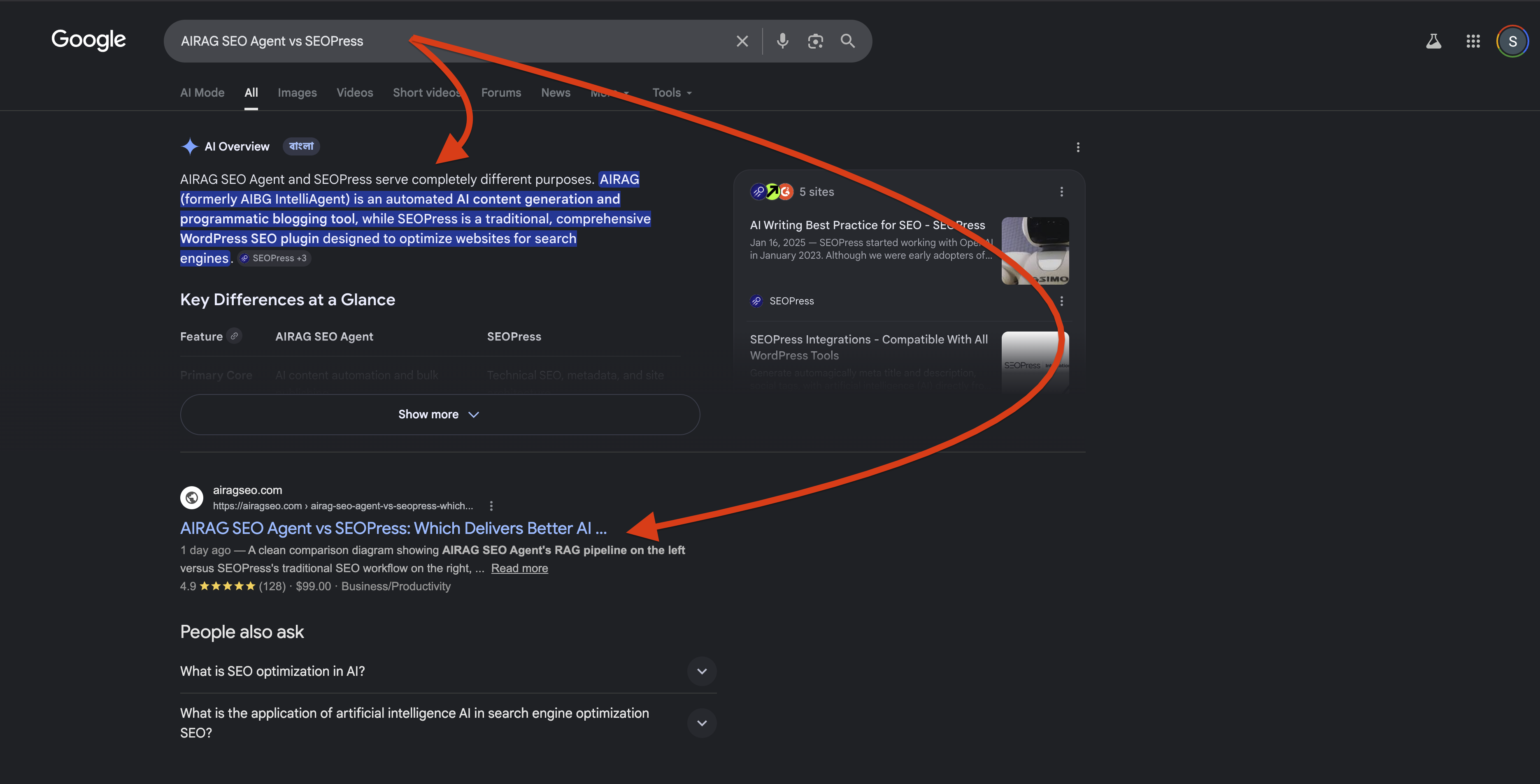The height and width of the screenshot is (784, 1540).
Task: Click the AIRAG SEO Agent column header
Action: coord(324,336)
